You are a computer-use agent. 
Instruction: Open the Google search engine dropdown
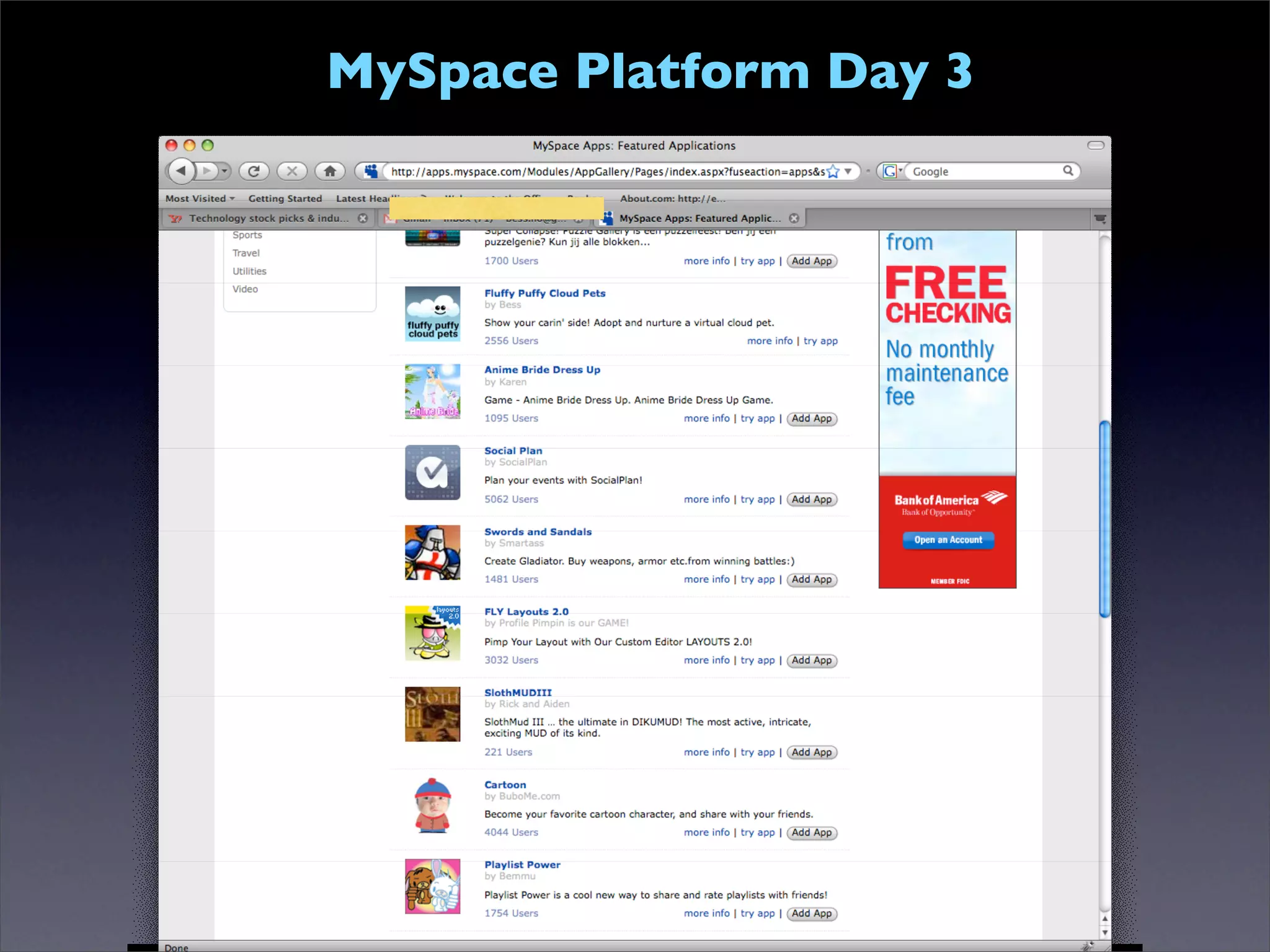click(x=892, y=171)
